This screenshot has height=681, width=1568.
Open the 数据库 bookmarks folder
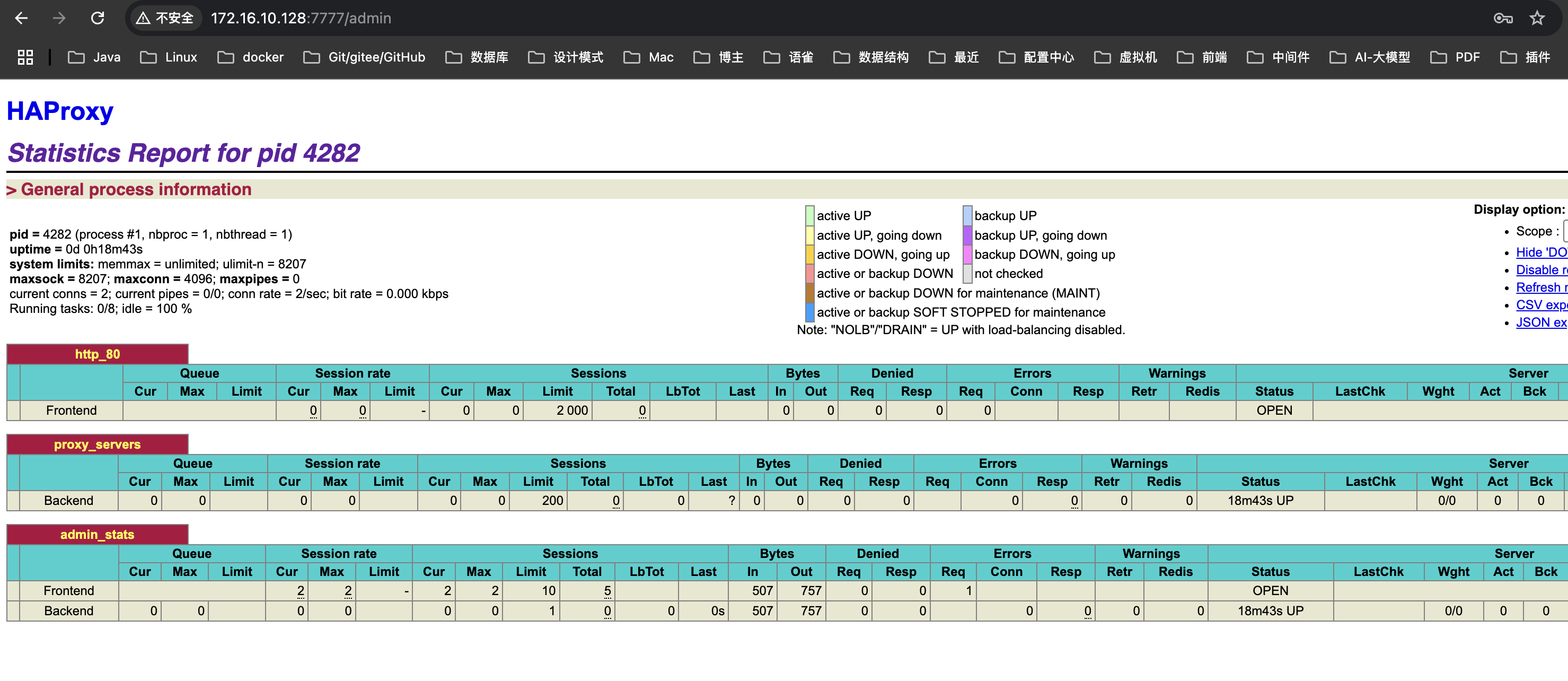(x=477, y=57)
